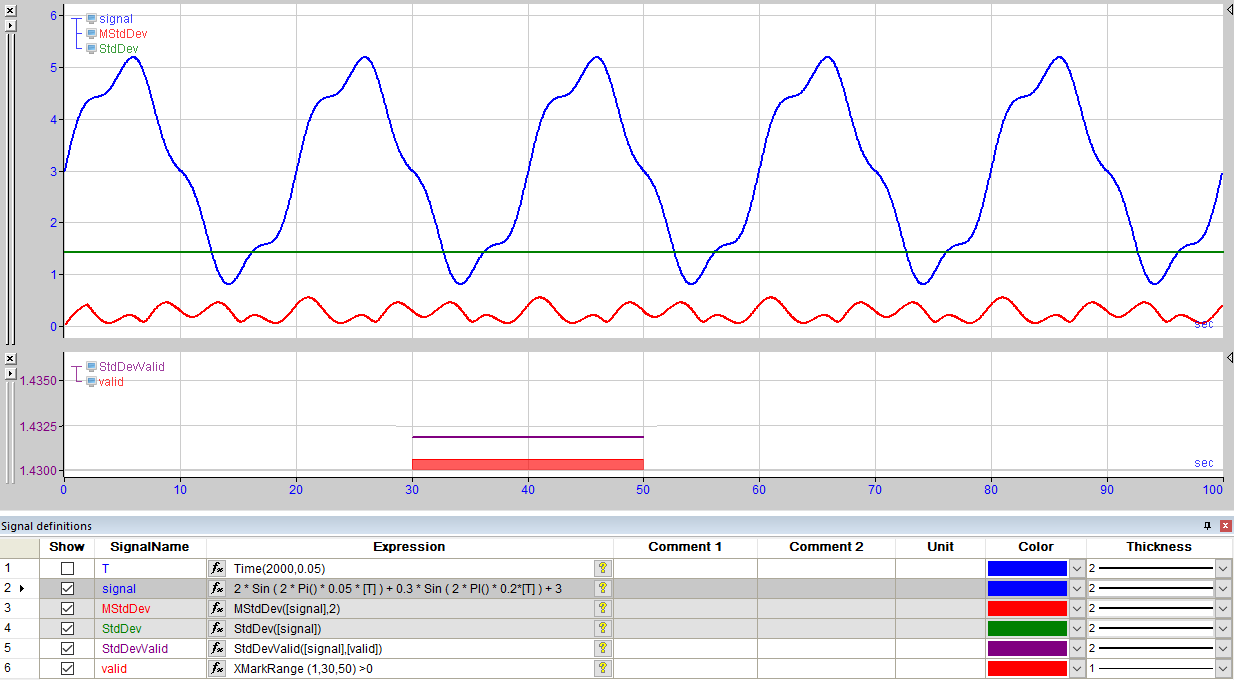Image resolution: width=1234 pixels, height=680 pixels.
Task: Click the signal legend icon in the top graph
Action: pos(91,19)
